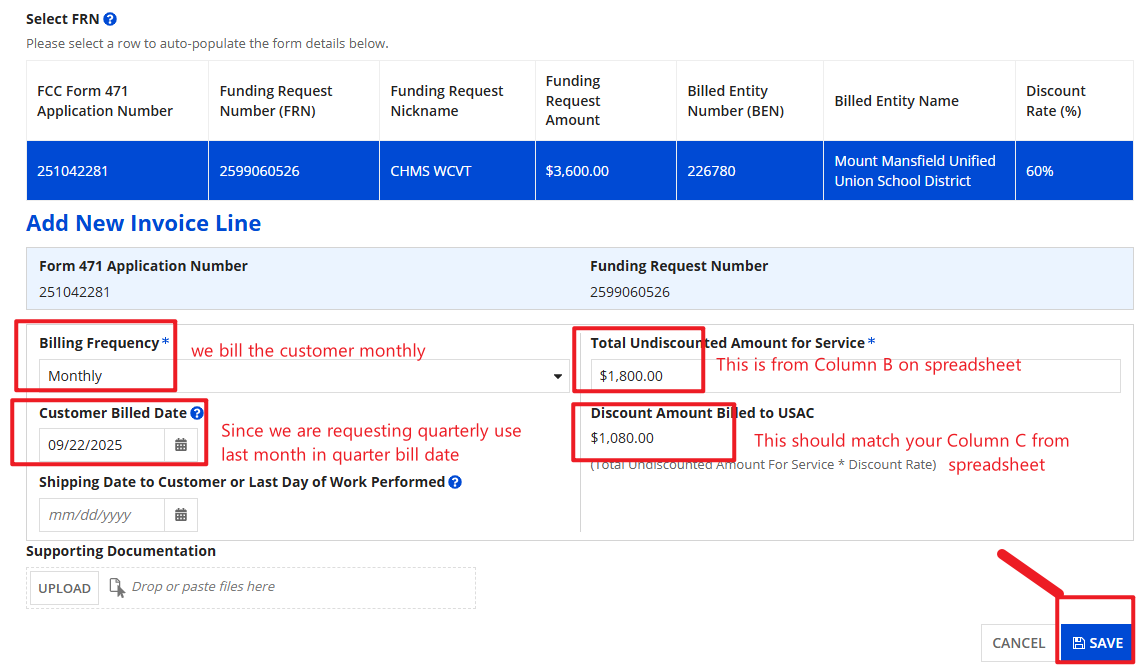This screenshot has height=665, width=1145.
Task: Click the Customer Billed Date help icon
Action: tap(197, 413)
